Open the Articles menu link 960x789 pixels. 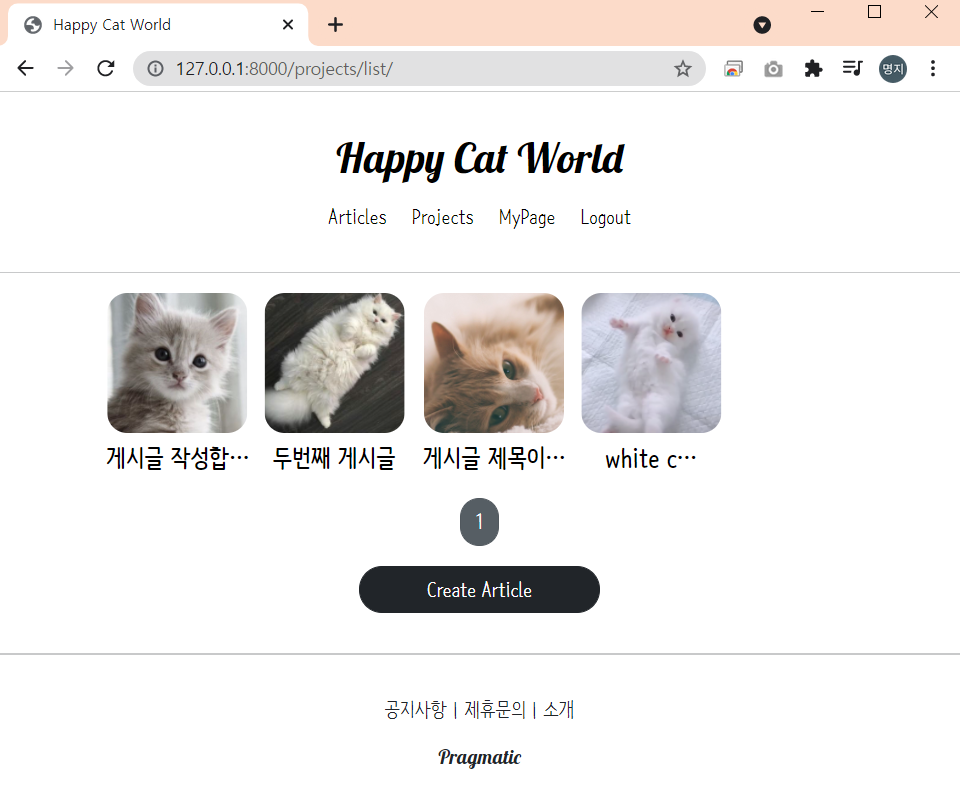click(x=357, y=217)
